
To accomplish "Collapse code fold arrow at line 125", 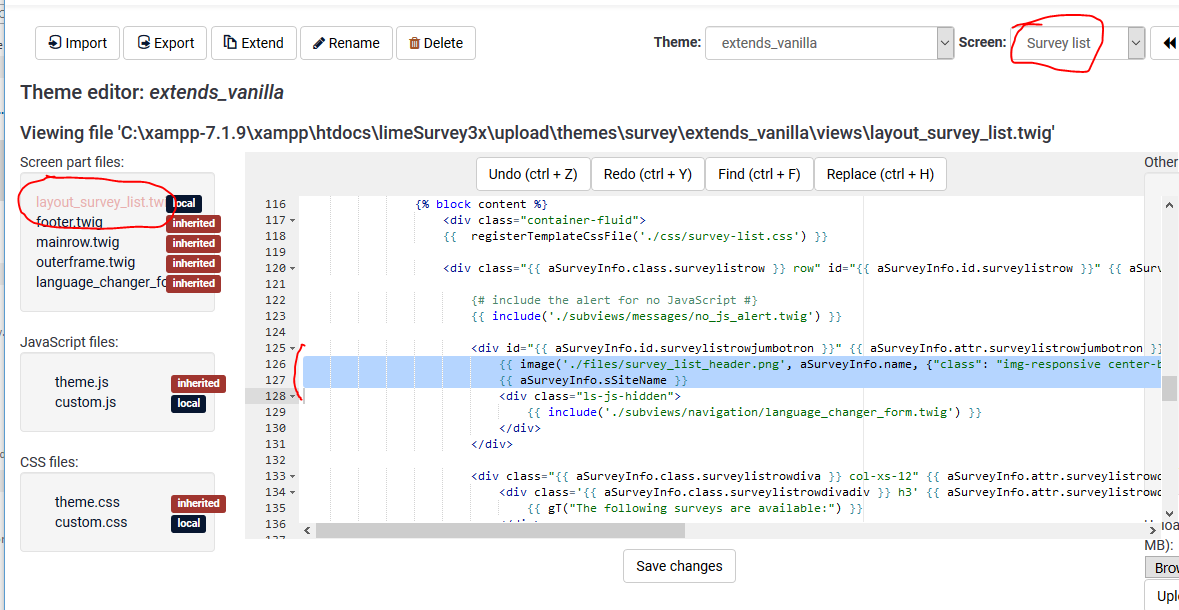I will click(291, 348).
